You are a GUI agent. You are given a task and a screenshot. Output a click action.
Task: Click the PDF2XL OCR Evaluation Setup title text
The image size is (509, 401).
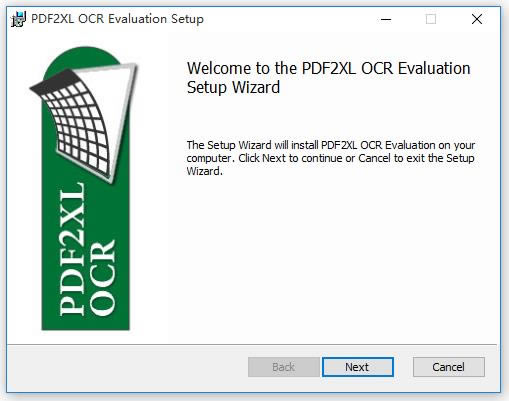pos(117,19)
